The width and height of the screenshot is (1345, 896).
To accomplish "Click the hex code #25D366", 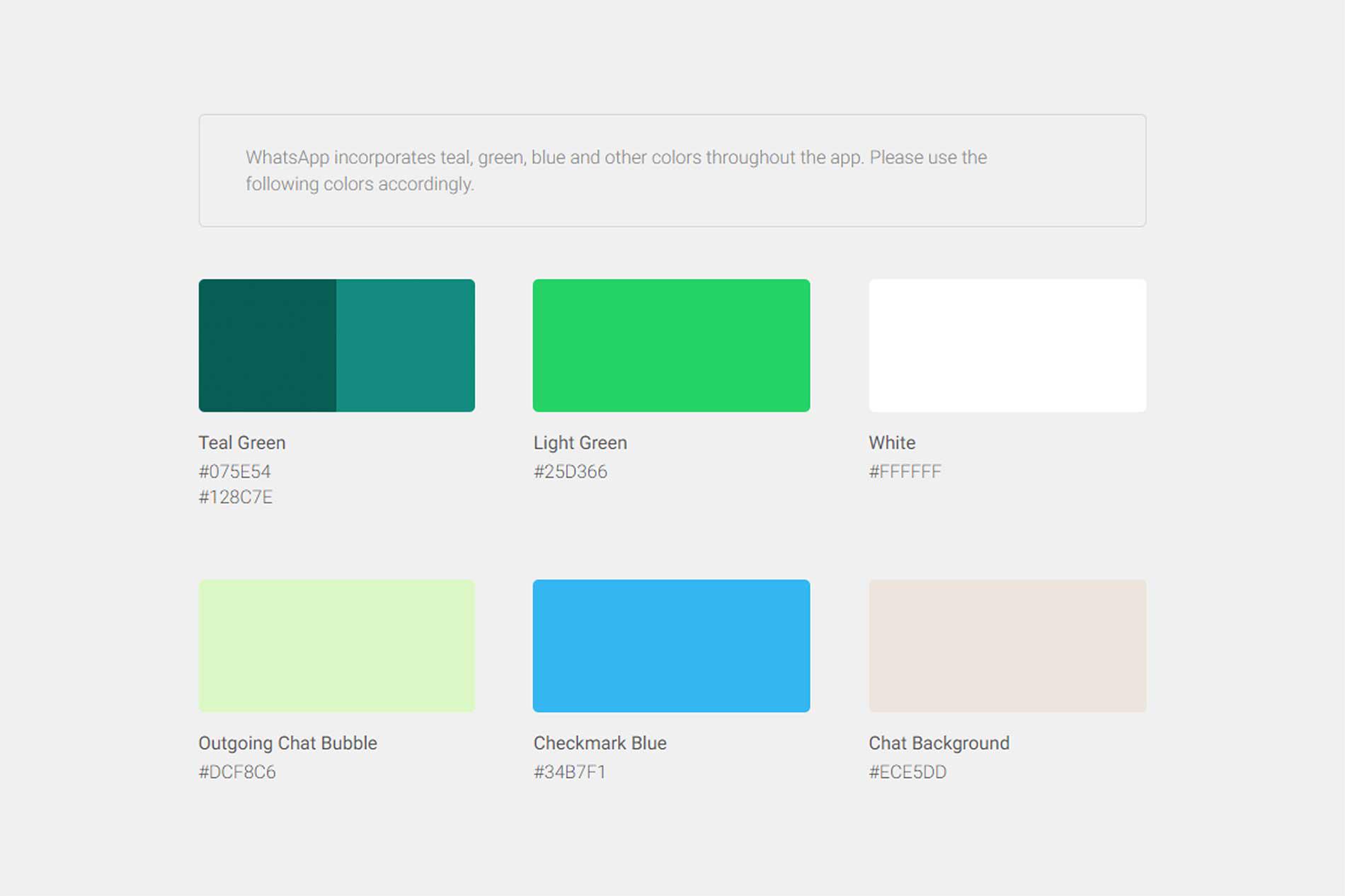I will [x=571, y=471].
